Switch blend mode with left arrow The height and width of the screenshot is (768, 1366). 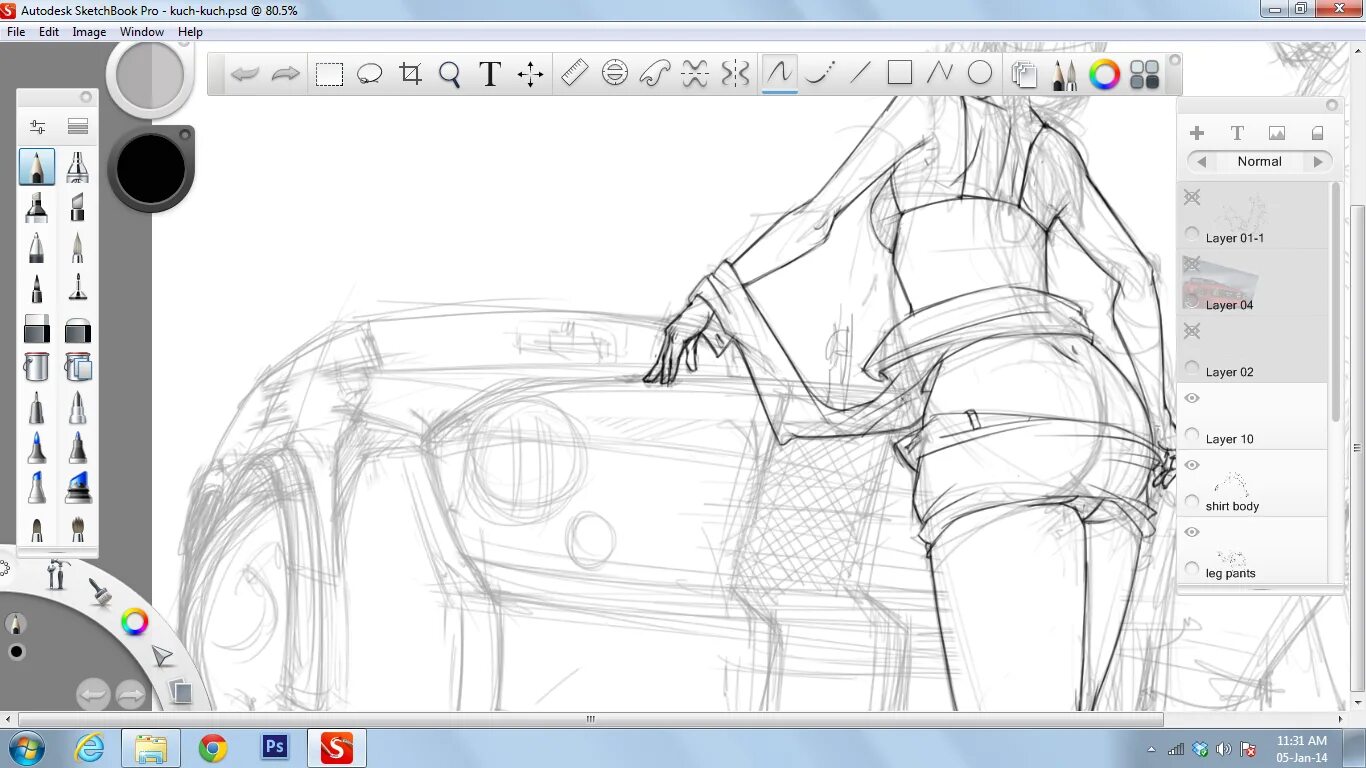(x=1201, y=161)
